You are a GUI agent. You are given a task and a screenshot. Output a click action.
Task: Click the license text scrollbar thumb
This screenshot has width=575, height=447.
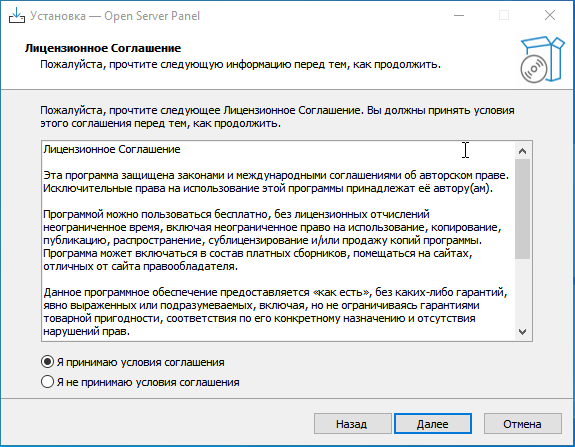(x=523, y=209)
